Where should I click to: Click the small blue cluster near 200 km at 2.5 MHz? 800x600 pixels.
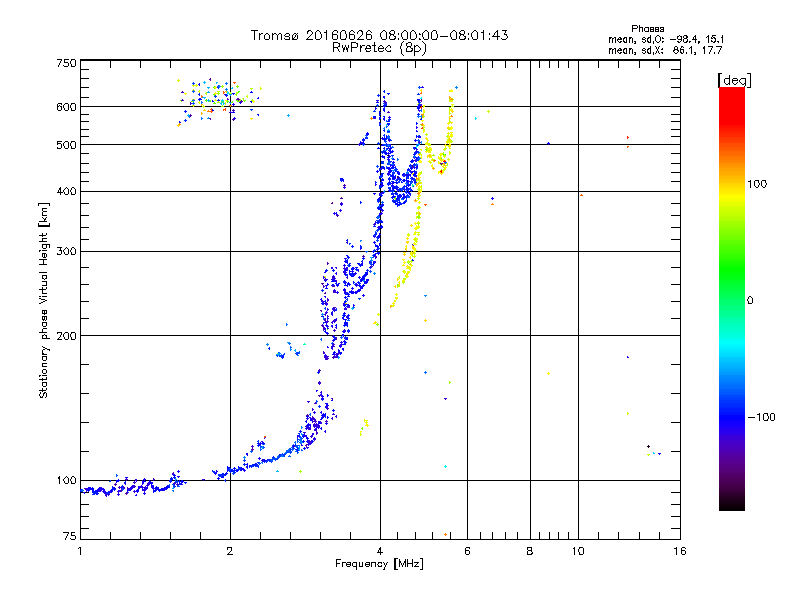point(285,350)
